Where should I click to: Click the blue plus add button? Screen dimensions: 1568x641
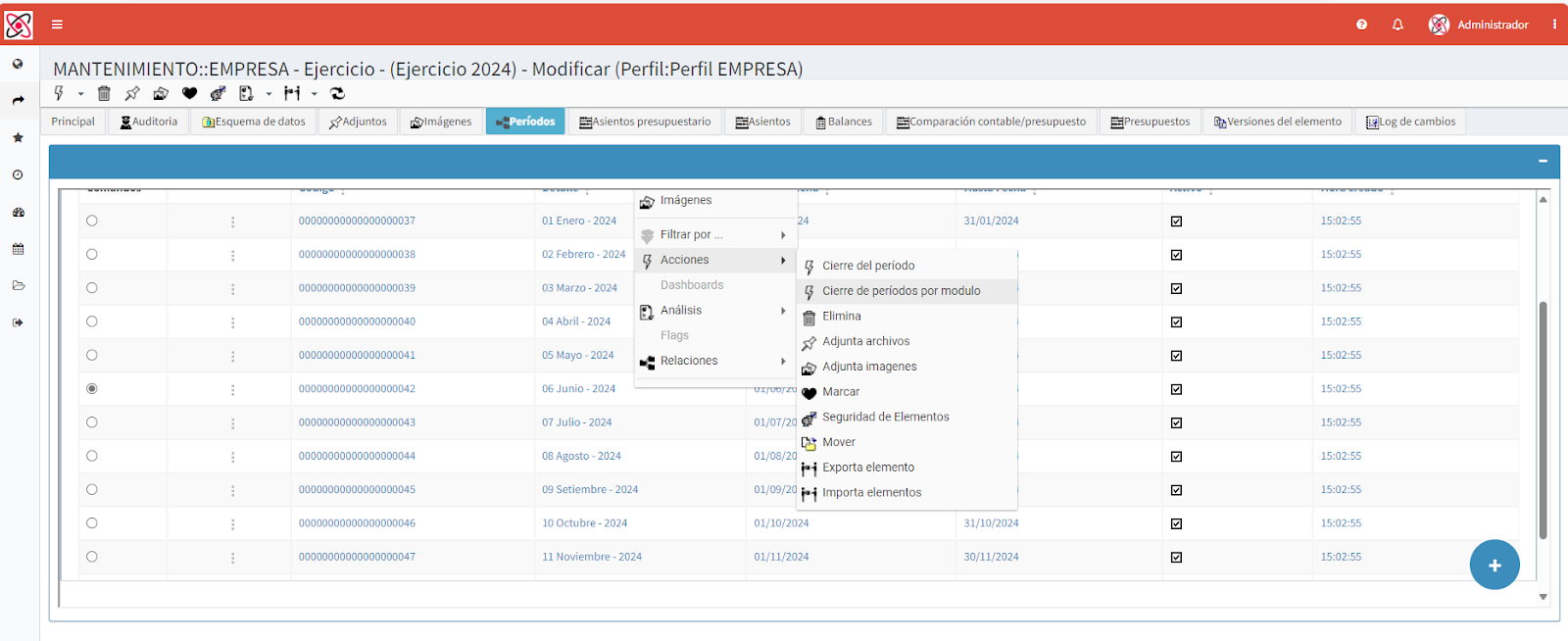pyautogui.click(x=1494, y=565)
